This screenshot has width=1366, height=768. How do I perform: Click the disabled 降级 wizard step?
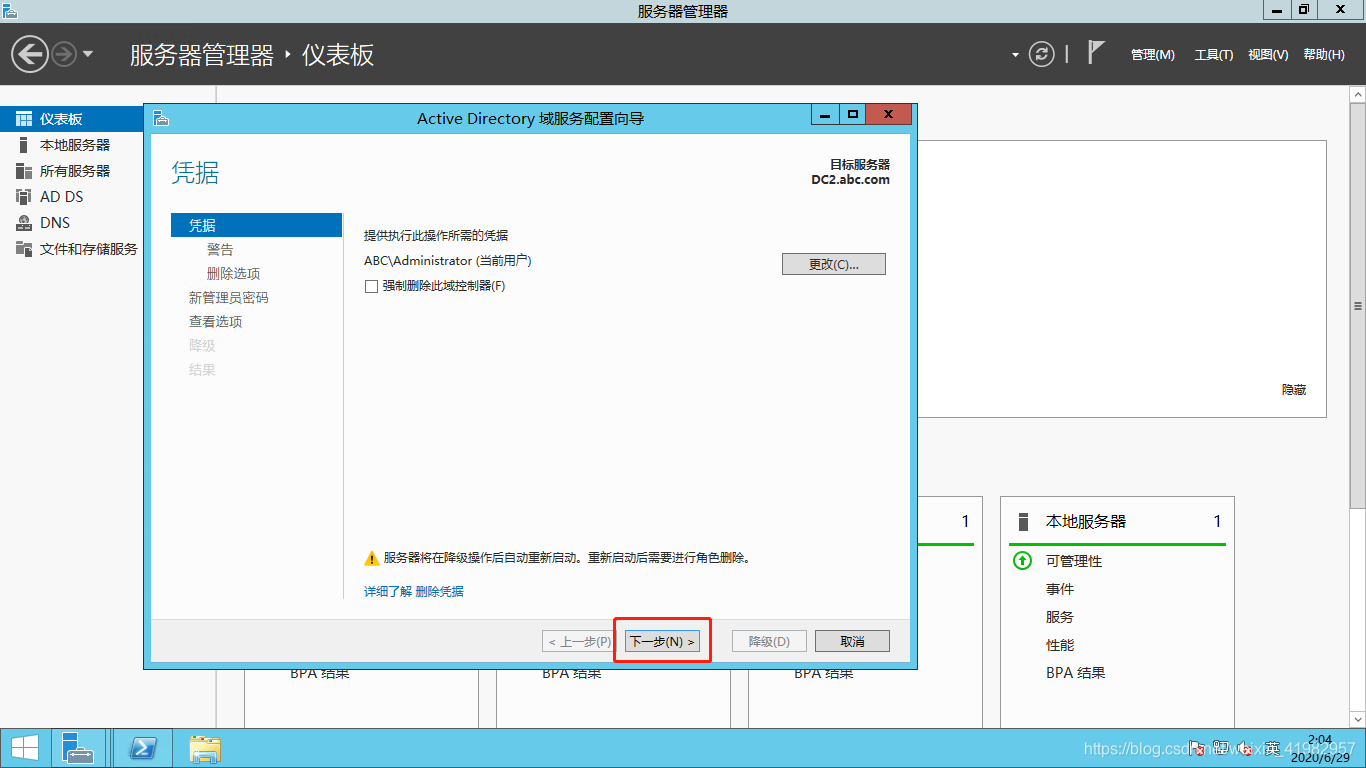tap(202, 345)
